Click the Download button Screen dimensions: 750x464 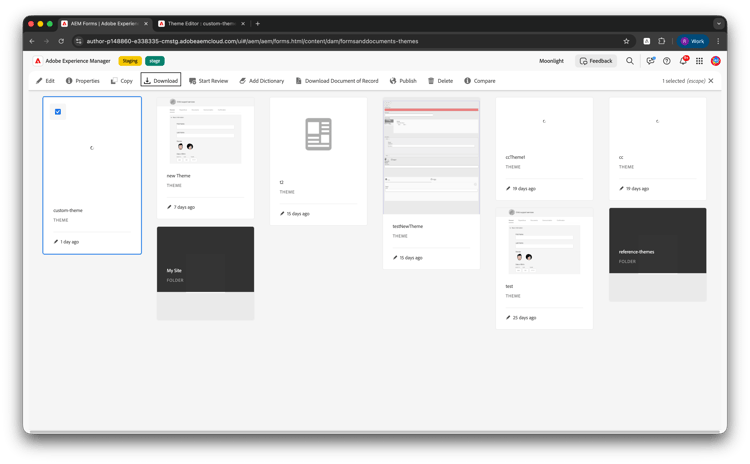point(161,80)
